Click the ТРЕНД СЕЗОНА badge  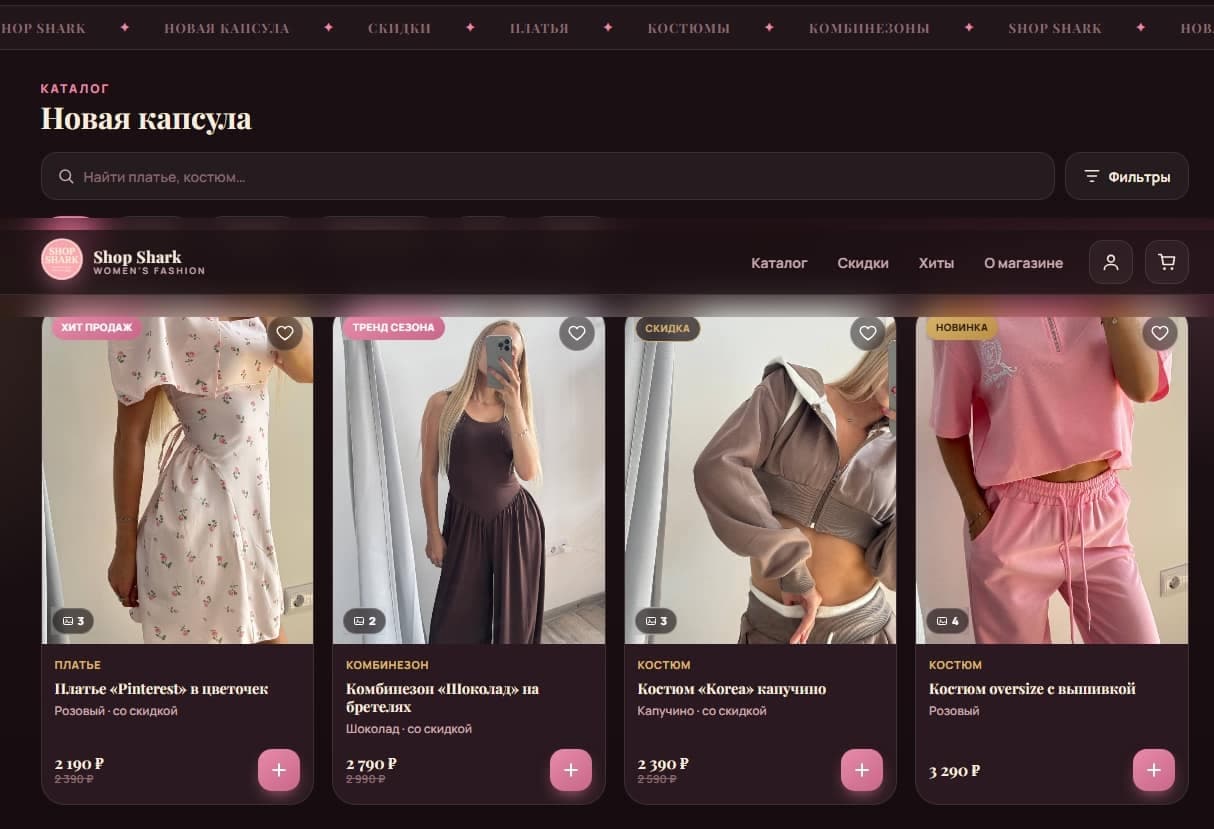pos(393,327)
